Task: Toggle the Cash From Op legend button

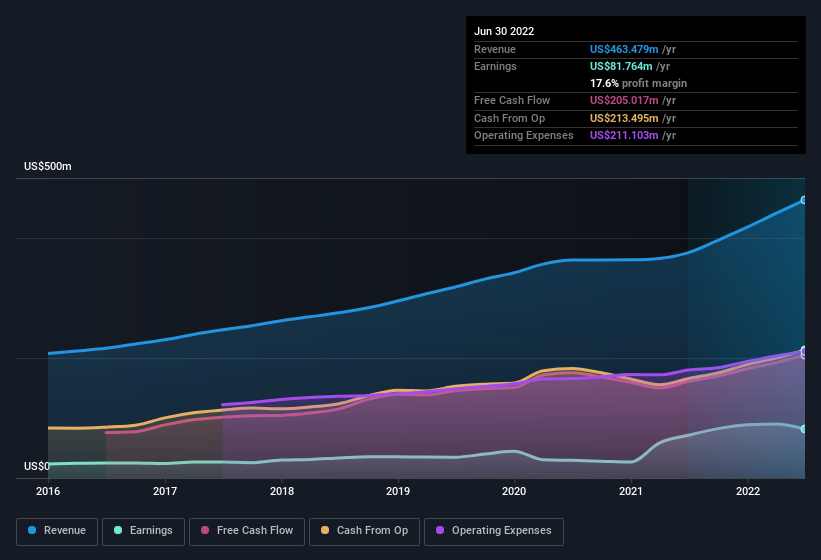Action: coord(364,531)
